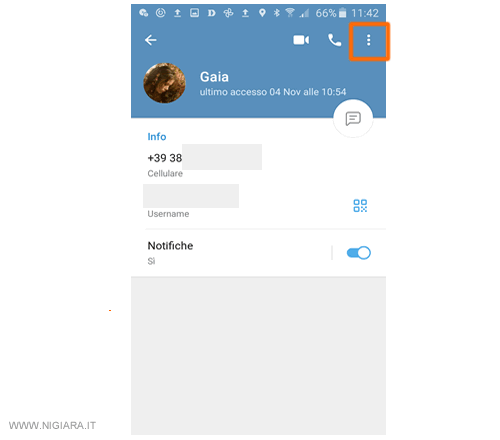Open chat with the message bubble button
The image size is (500, 440).
point(353,118)
